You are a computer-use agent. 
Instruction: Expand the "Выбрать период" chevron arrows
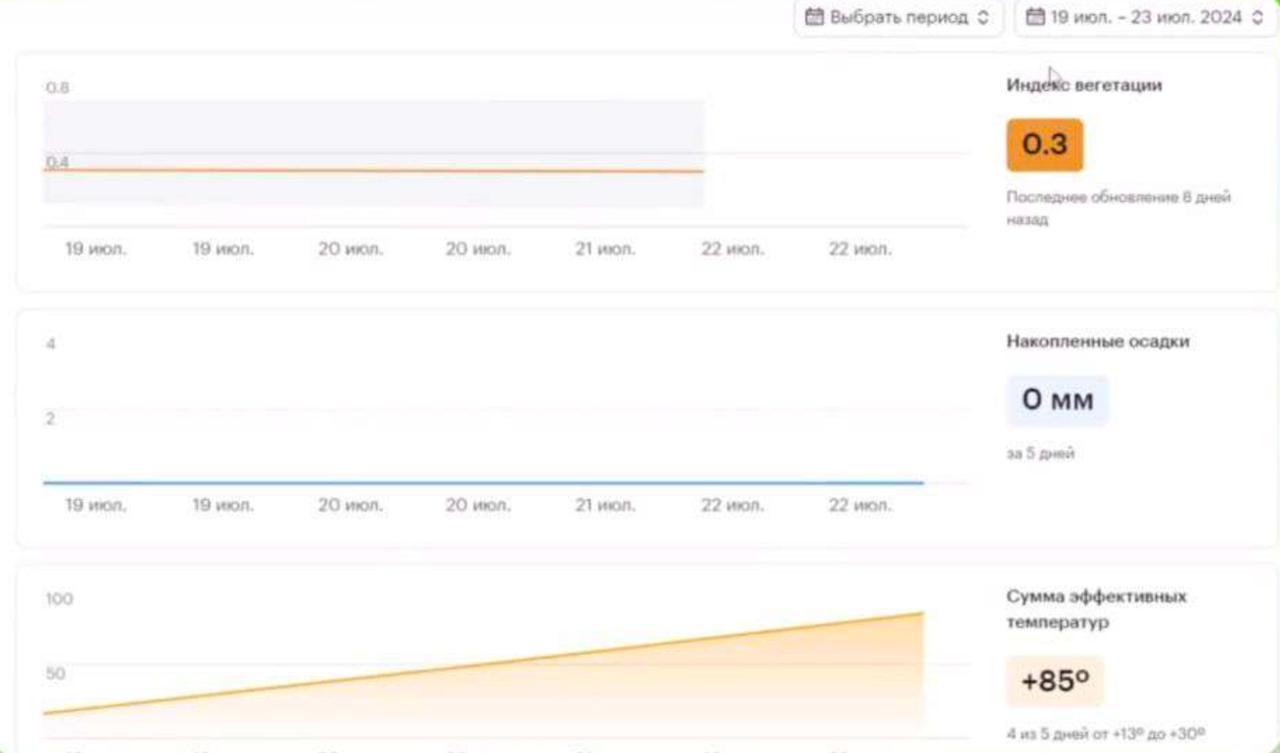click(x=983, y=17)
